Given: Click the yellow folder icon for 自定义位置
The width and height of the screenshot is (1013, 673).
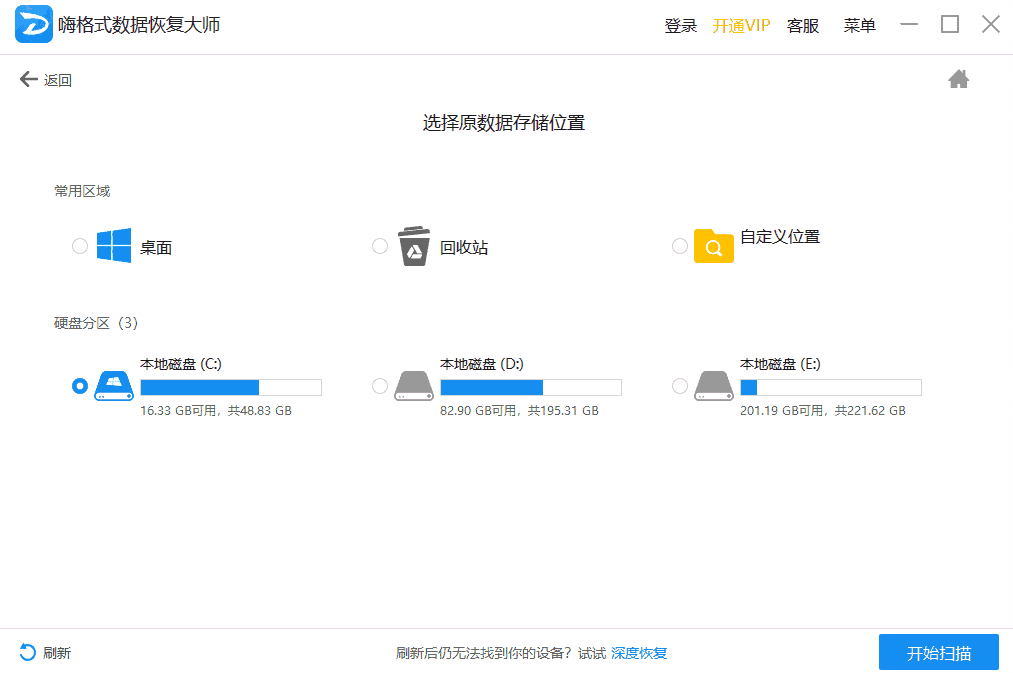Looking at the screenshot, I should [x=712, y=245].
